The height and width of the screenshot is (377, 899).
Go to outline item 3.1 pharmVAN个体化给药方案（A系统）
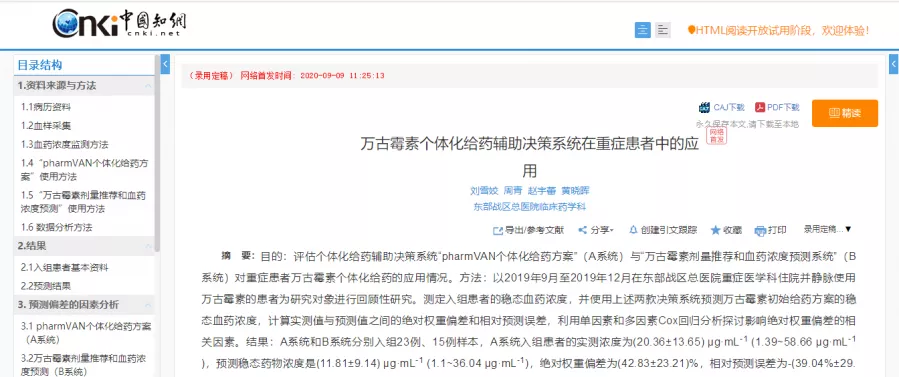point(86,333)
